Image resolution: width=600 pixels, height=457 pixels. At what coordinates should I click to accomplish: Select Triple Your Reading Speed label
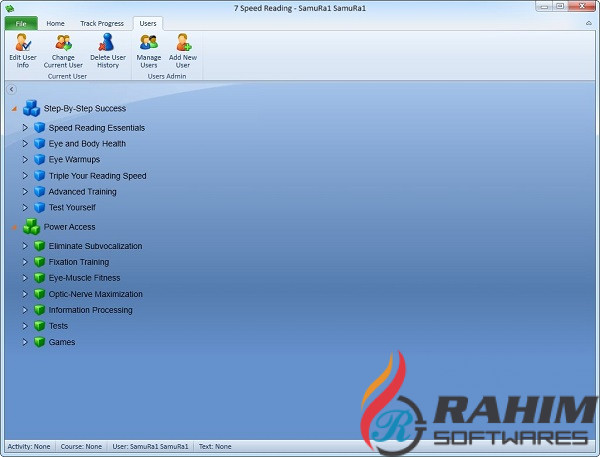97,176
